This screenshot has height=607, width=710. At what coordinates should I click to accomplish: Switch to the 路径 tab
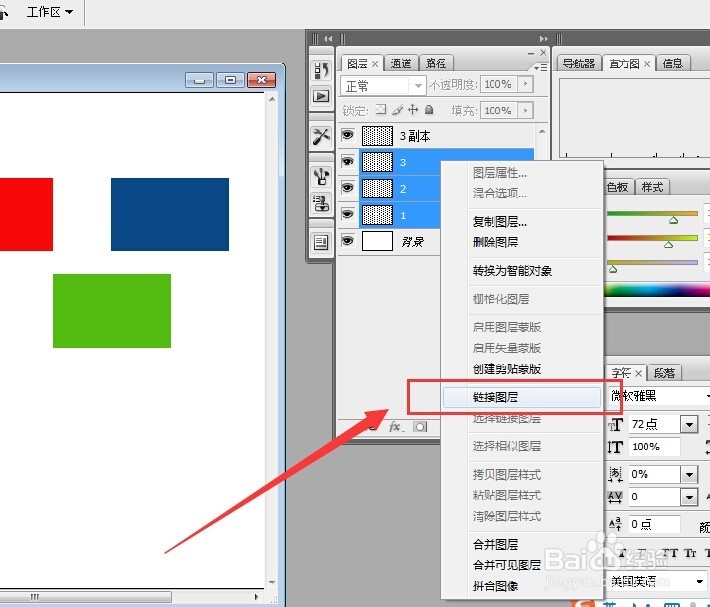coord(436,63)
